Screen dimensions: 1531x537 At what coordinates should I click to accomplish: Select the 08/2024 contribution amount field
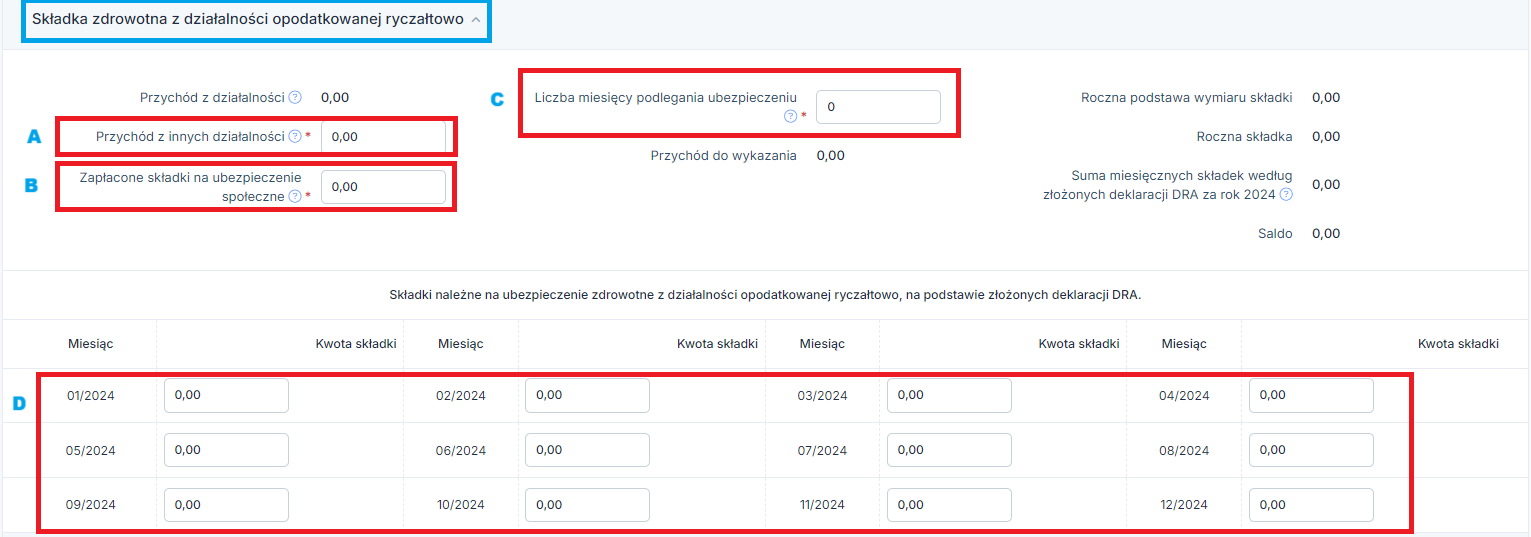tap(1311, 450)
